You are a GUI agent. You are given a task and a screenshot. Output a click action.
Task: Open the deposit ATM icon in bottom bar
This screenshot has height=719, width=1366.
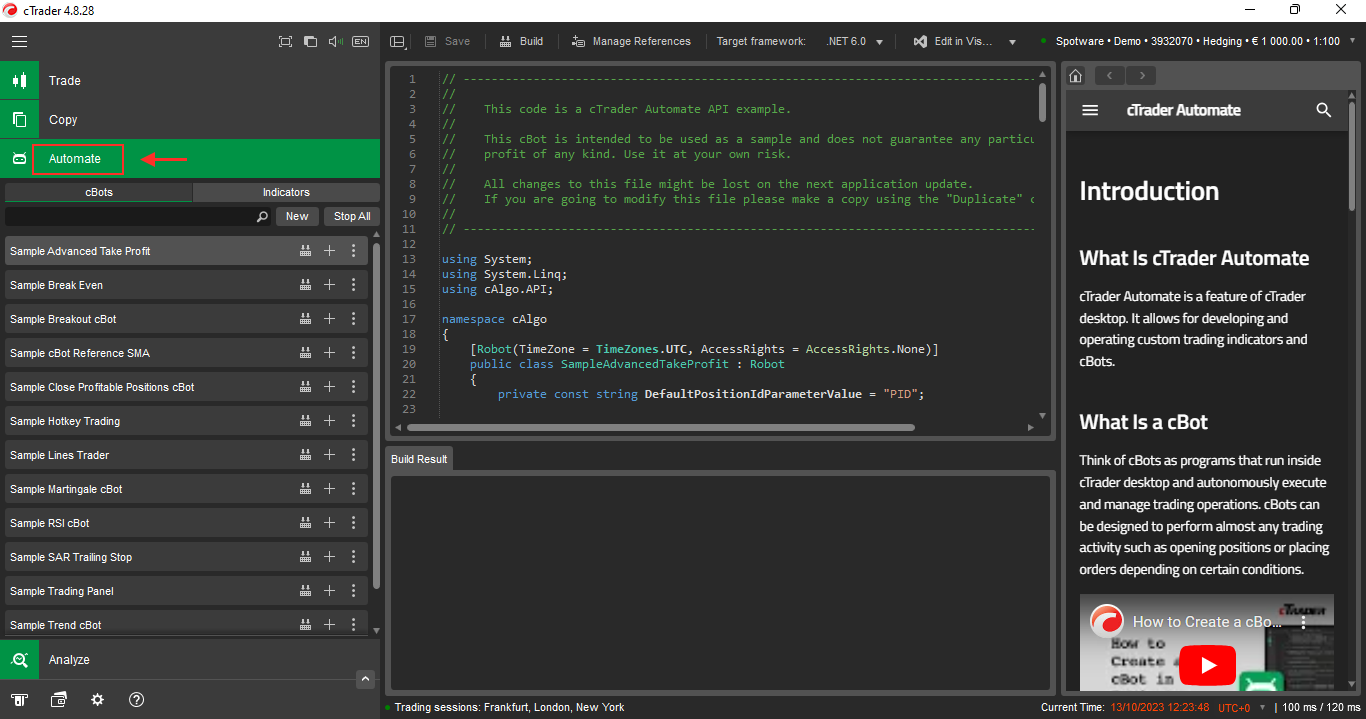[x=19, y=700]
